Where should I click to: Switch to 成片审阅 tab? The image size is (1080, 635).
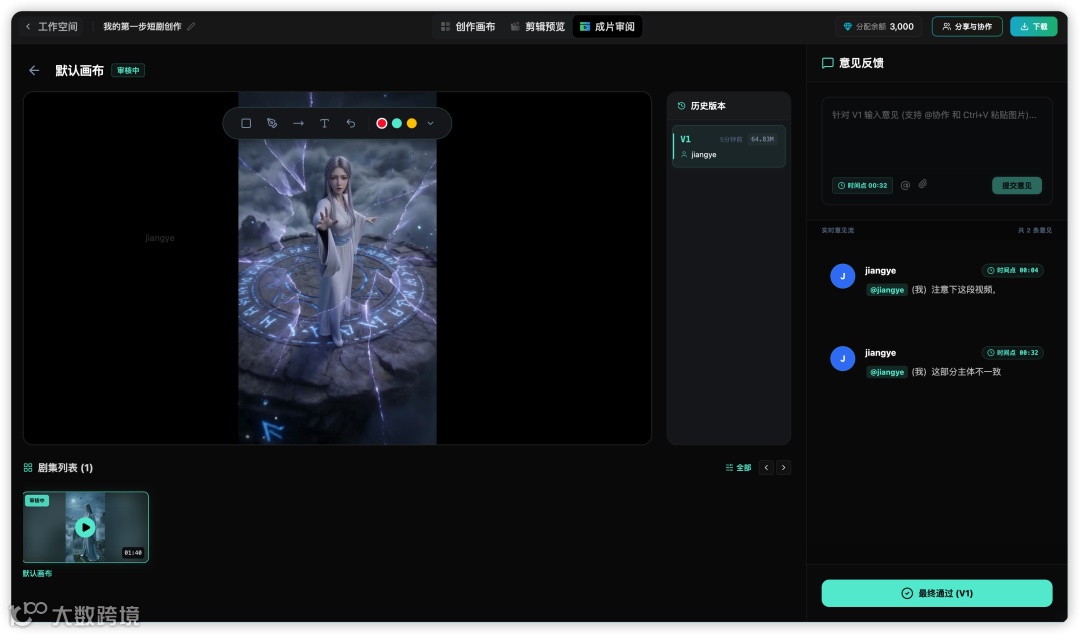[x=608, y=26]
